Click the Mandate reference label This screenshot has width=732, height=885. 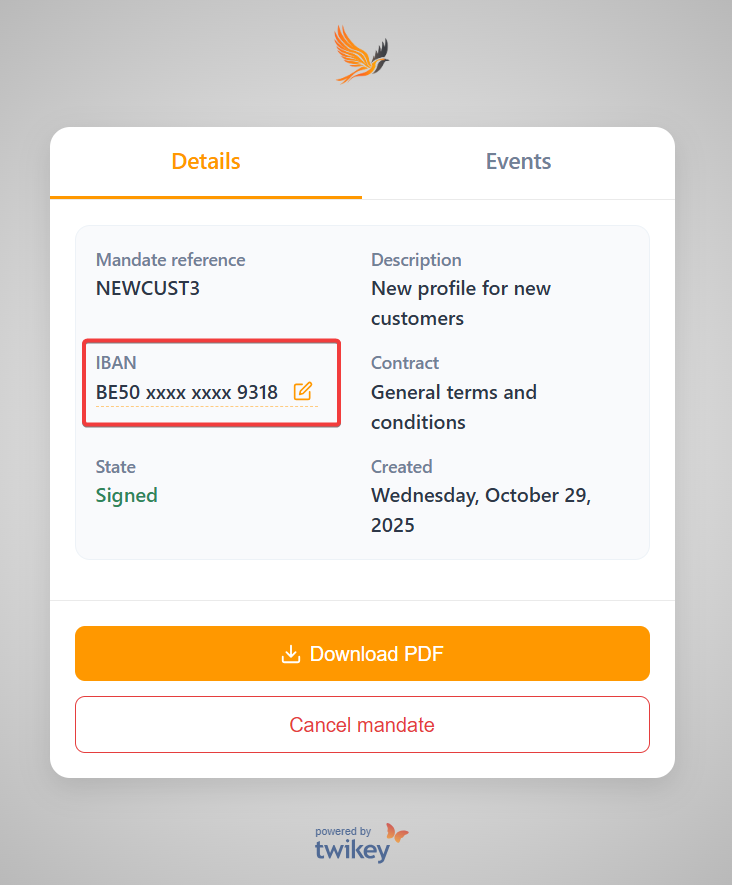tap(170, 260)
